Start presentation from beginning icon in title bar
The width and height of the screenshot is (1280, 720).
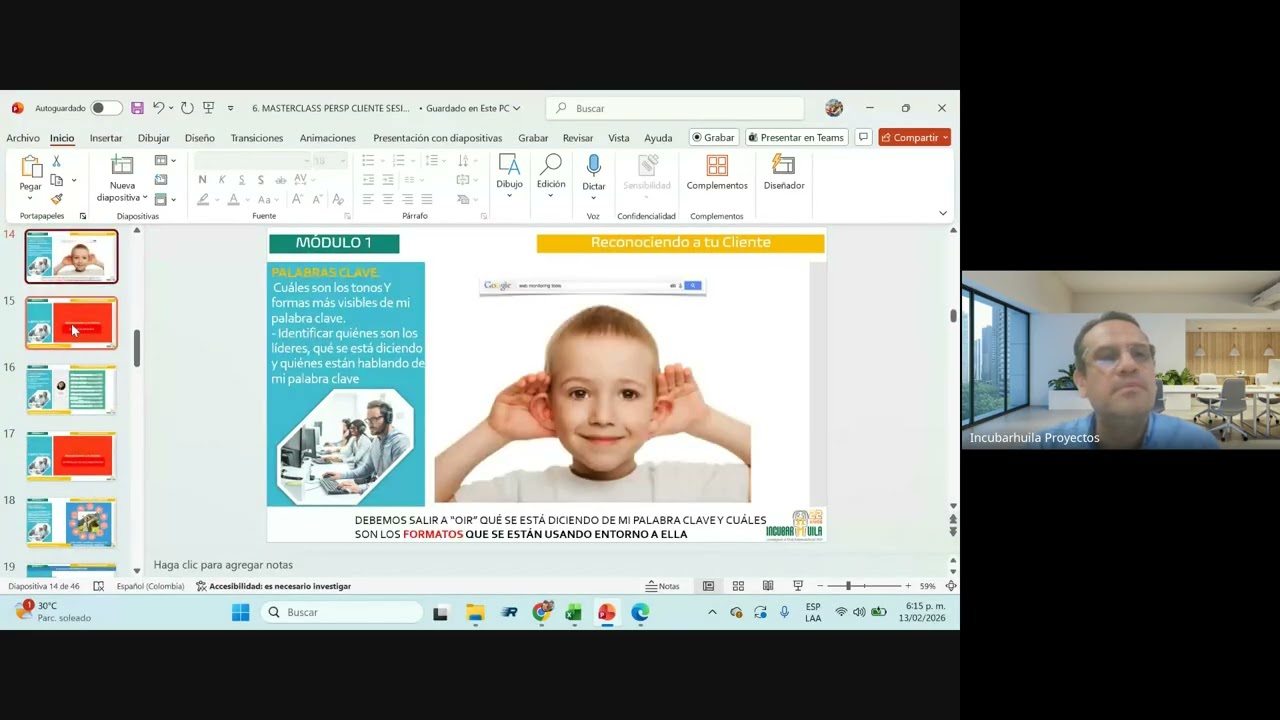pyautogui.click(x=208, y=108)
